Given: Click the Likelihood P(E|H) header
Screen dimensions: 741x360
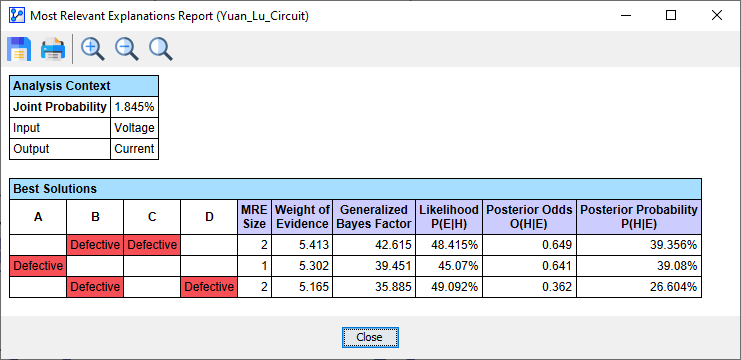Looking at the screenshot, I should [449, 217].
